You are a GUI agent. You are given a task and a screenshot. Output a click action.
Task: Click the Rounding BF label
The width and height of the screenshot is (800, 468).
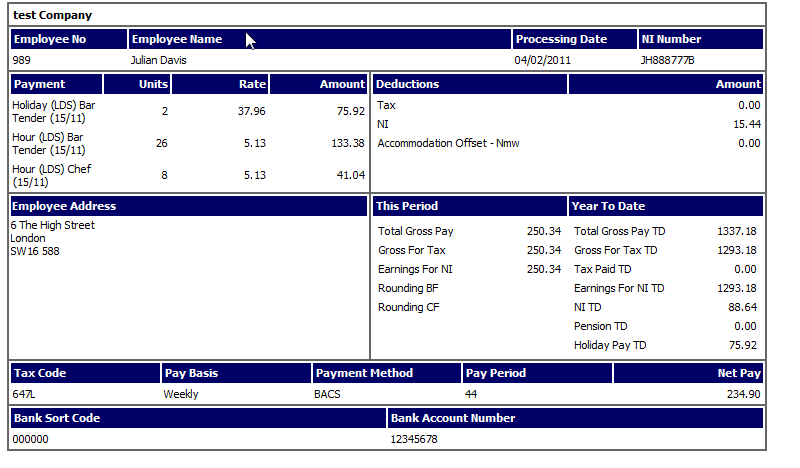coord(408,288)
